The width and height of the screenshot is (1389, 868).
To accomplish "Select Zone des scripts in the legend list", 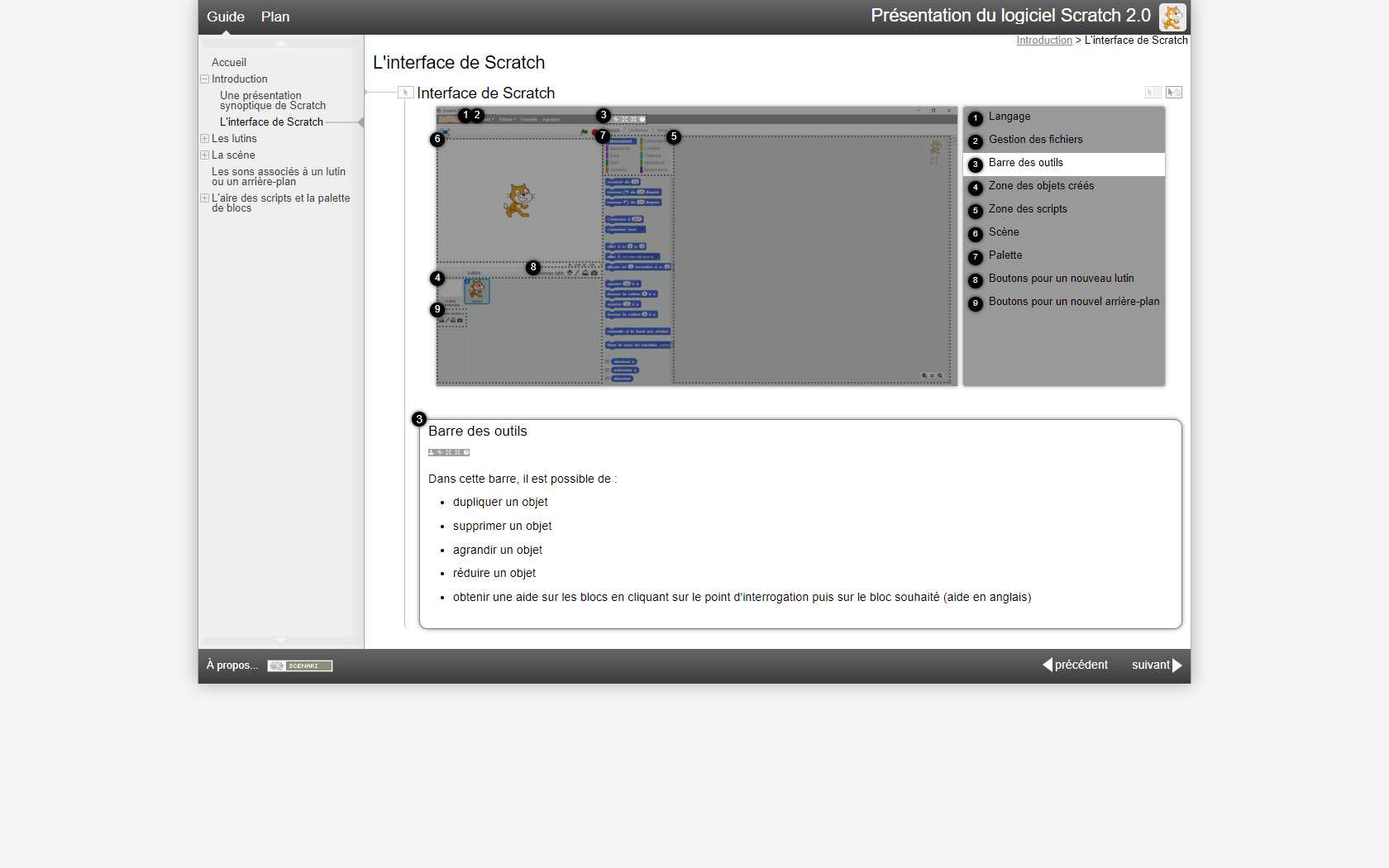I will [1028, 209].
